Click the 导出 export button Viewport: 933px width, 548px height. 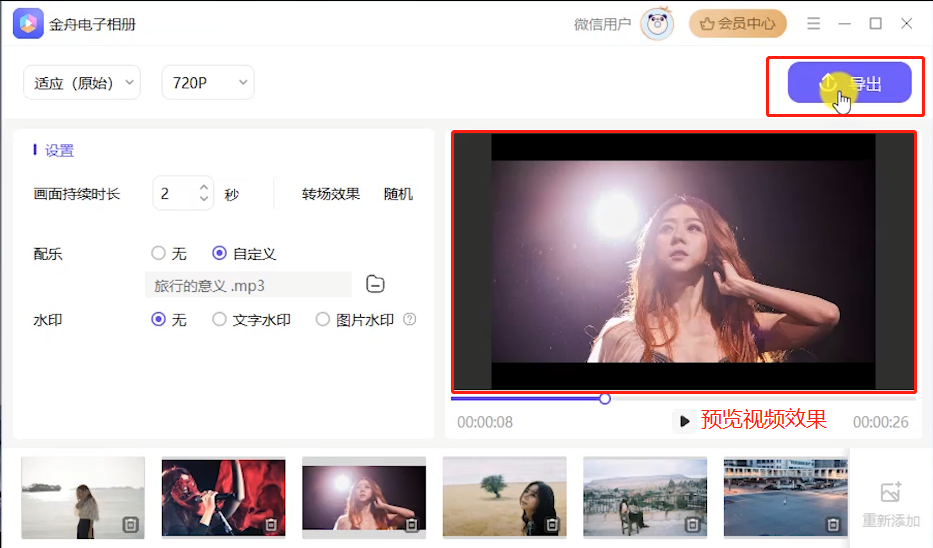click(x=849, y=83)
